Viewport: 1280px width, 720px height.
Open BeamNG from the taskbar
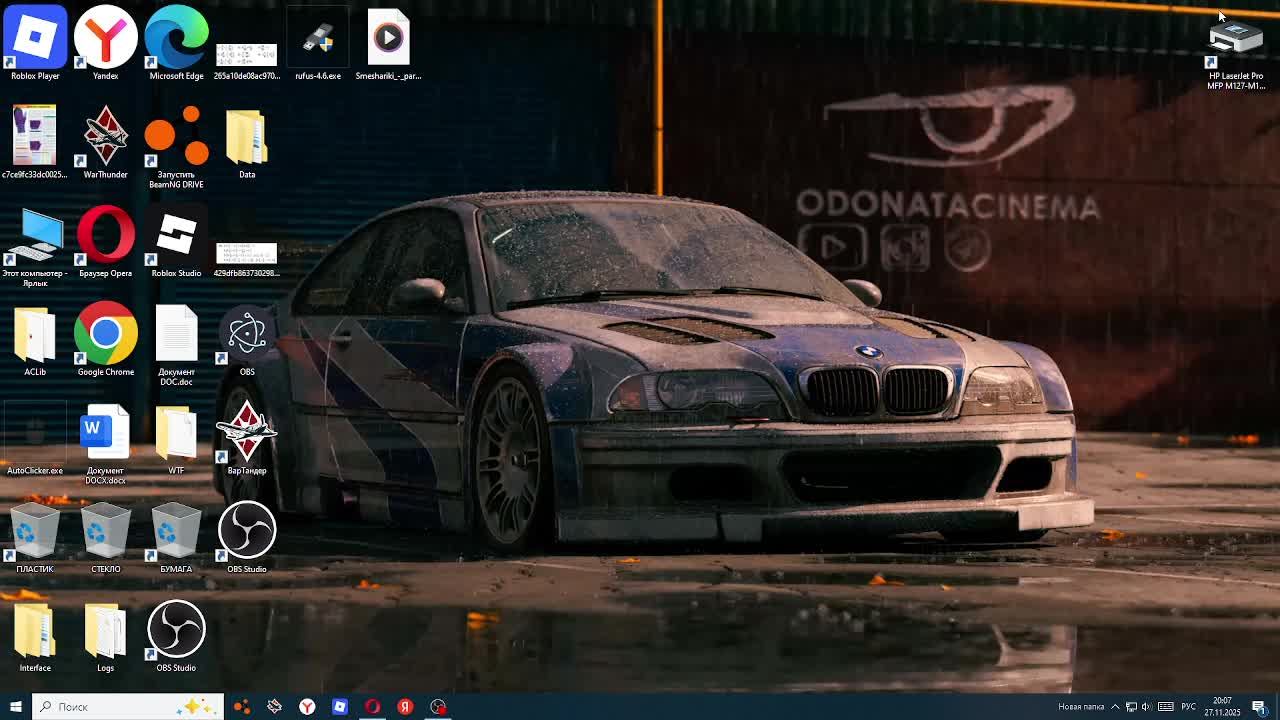tap(241, 706)
